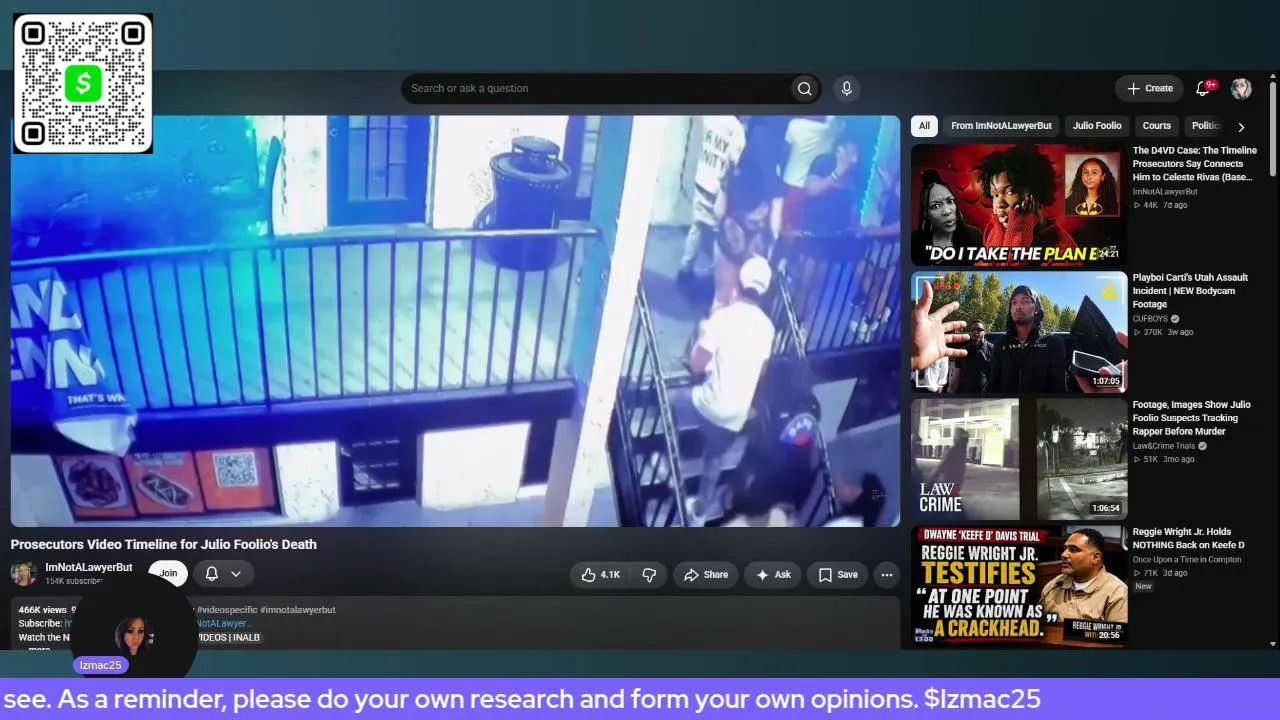Viewport: 1280px width, 720px height.
Task: Open Reggie Wright Jr. Testifies thumbnail
Action: coord(1019,585)
